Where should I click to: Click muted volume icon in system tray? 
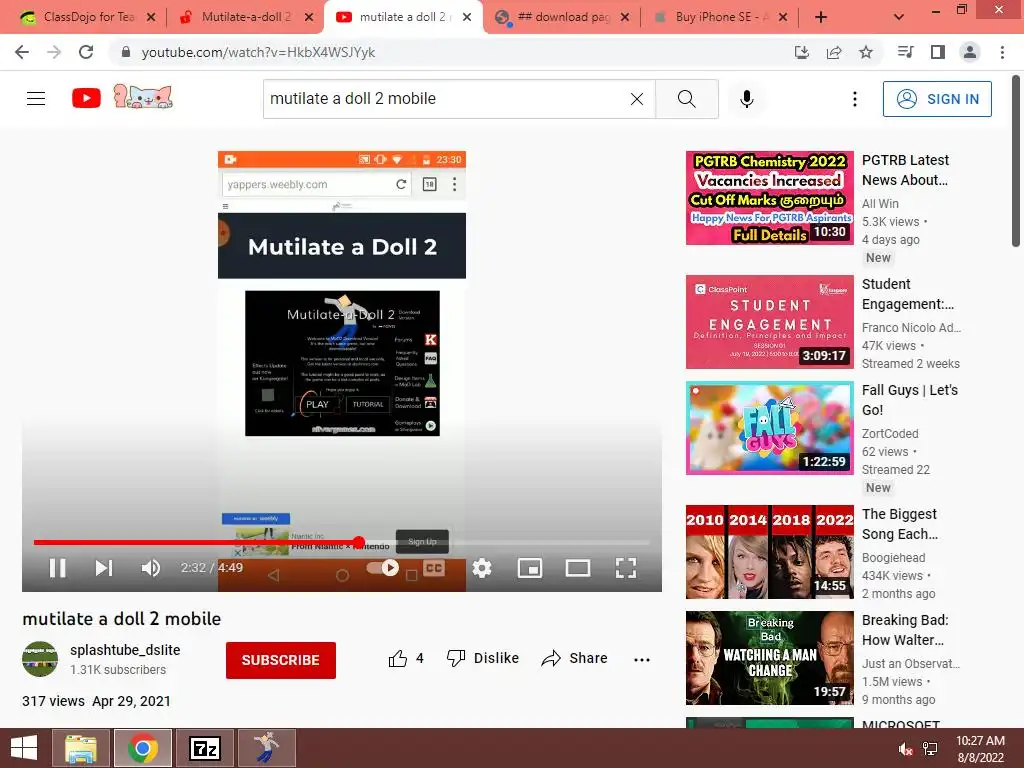point(906,750)
